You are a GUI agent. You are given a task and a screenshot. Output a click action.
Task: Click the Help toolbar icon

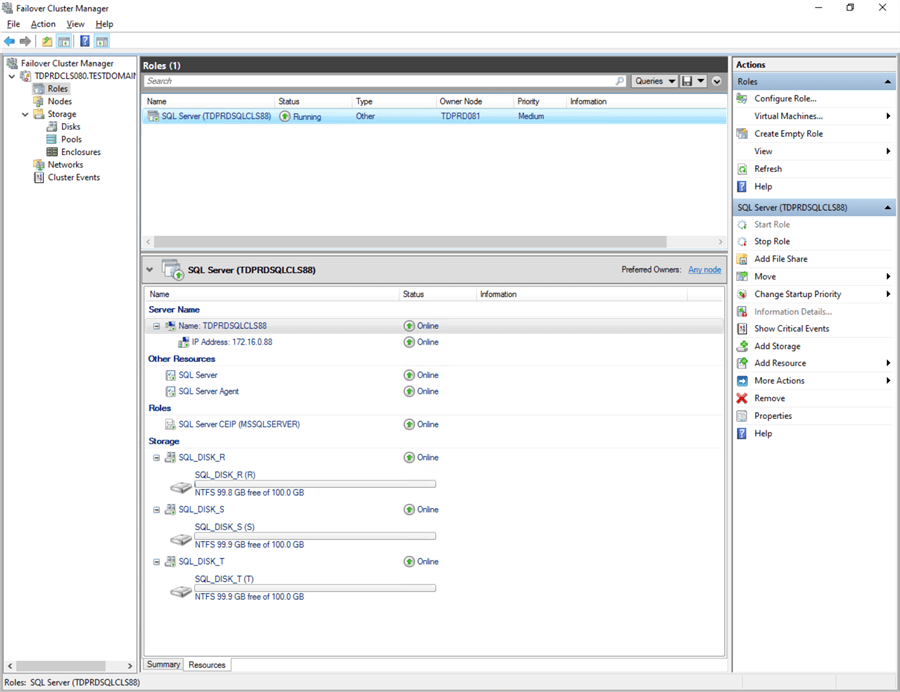tap(84, 41)
